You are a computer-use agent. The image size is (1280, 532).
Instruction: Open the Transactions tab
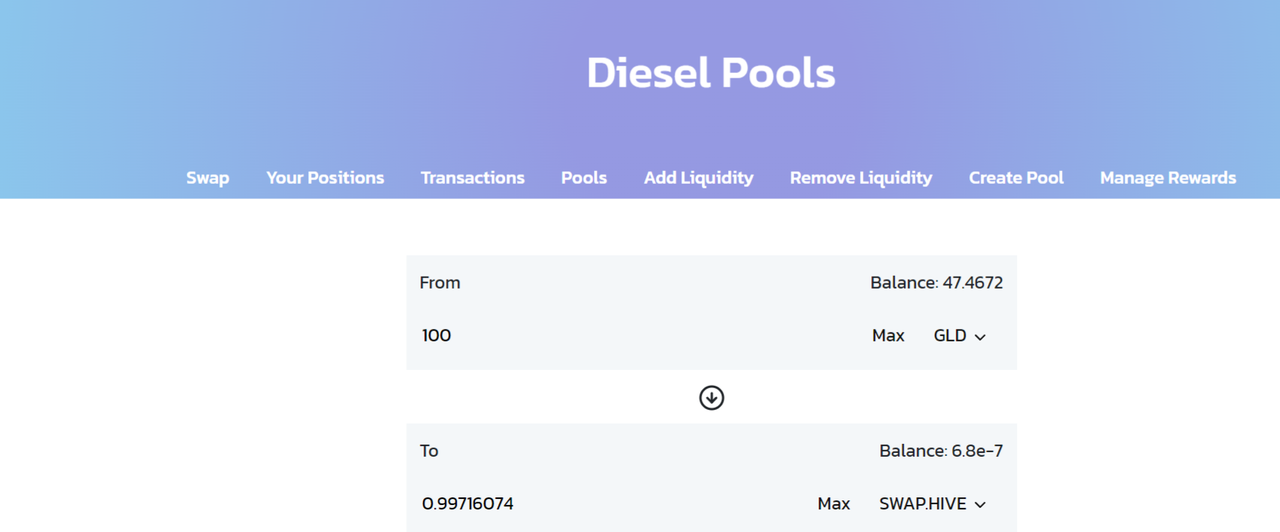(x=472, y=178)
